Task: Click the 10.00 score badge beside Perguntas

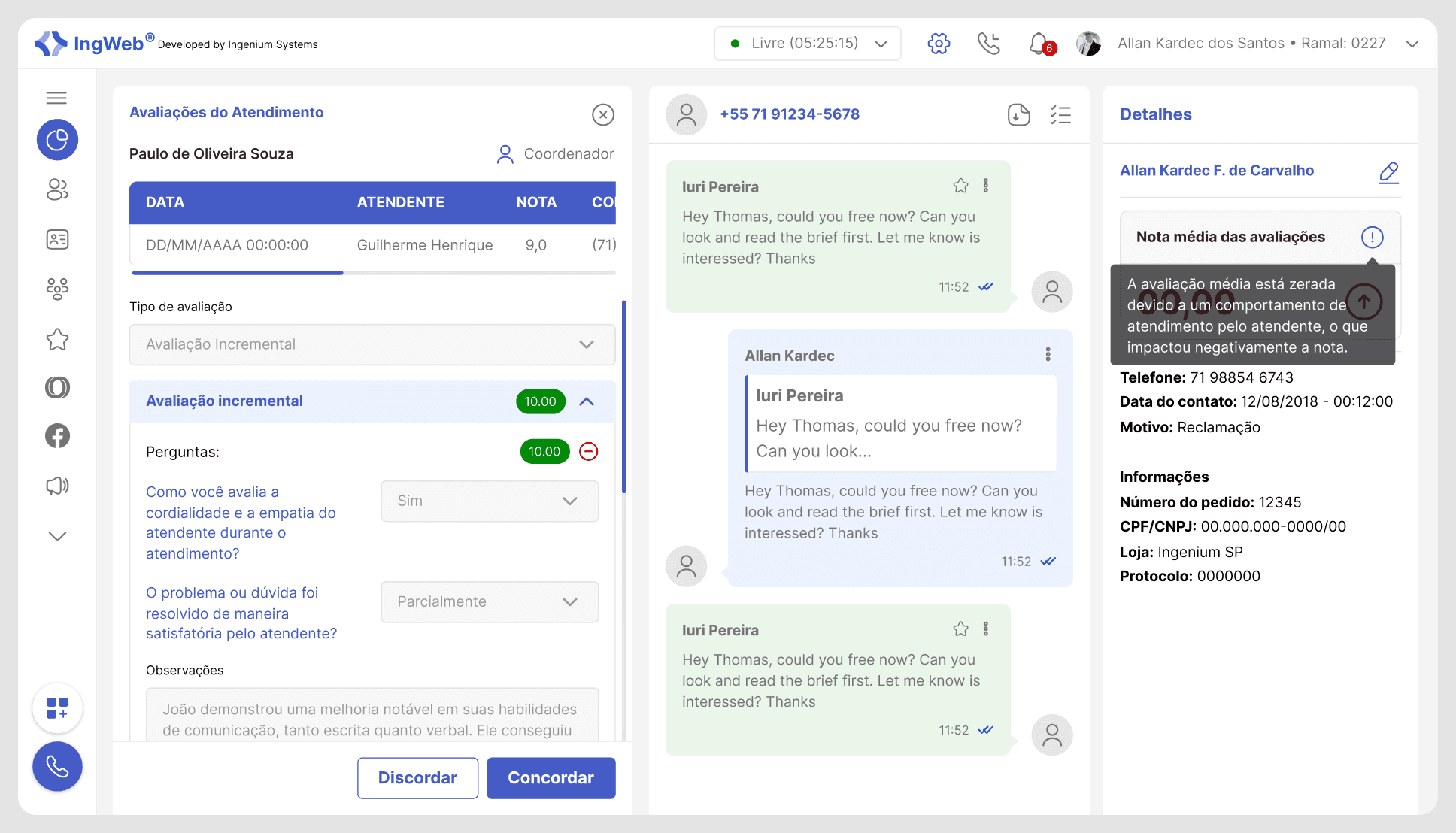Action: point(544,451)
